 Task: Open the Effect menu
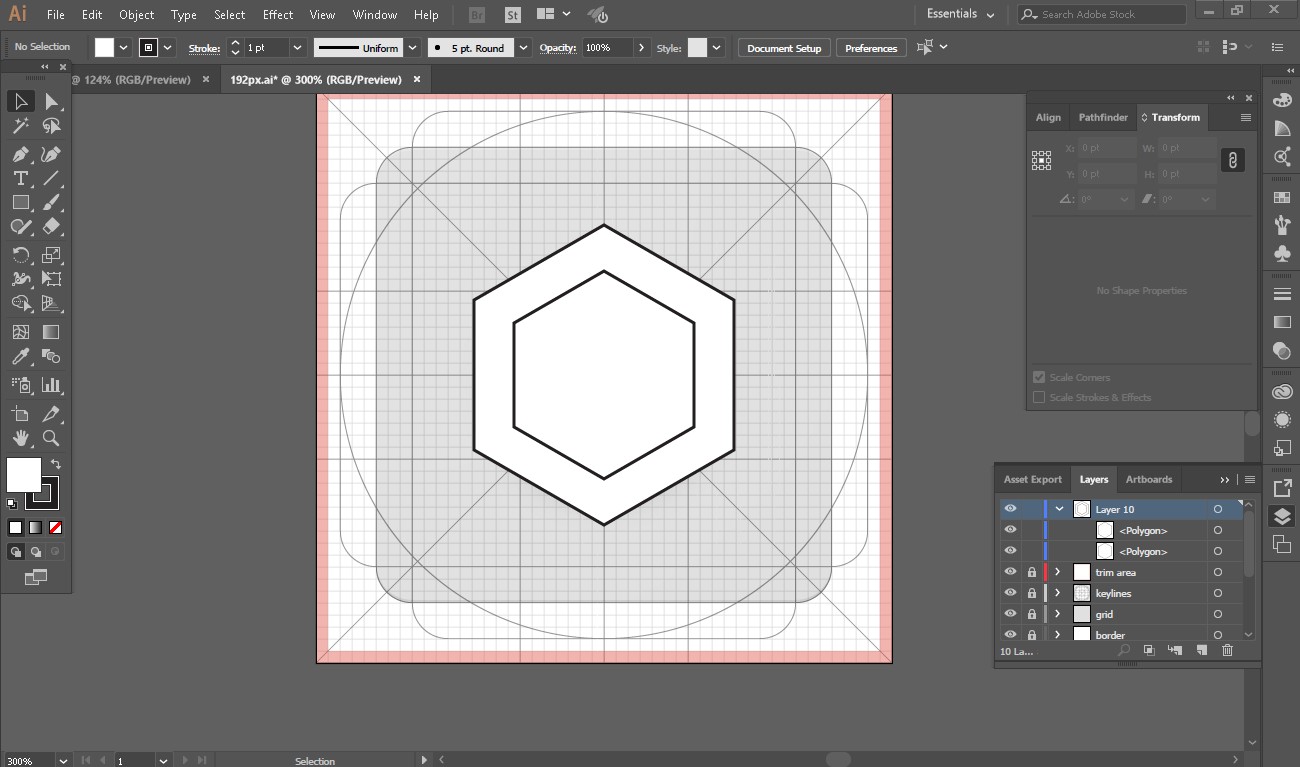(278, 15)
